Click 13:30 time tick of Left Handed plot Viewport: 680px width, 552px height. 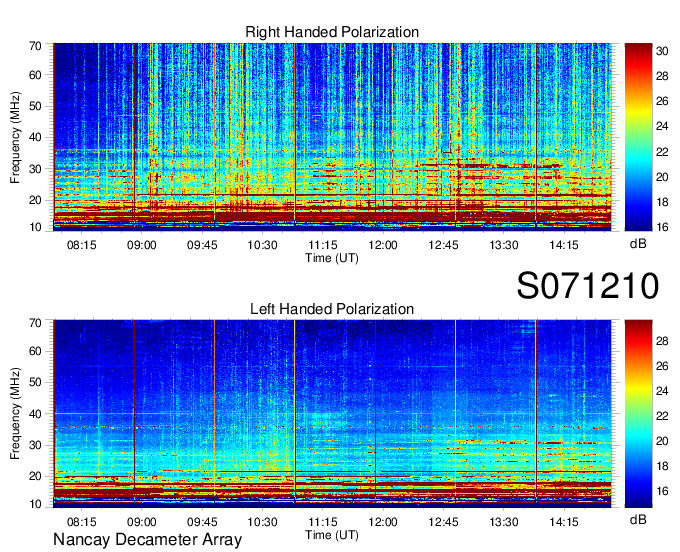point(504,522)
